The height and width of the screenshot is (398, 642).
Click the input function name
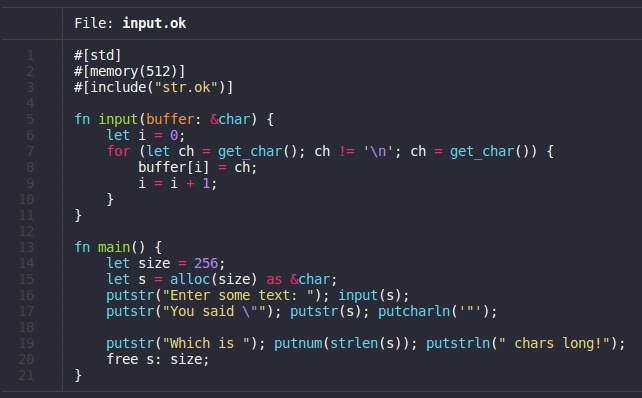pyautogui.click(x=118, y=119)
